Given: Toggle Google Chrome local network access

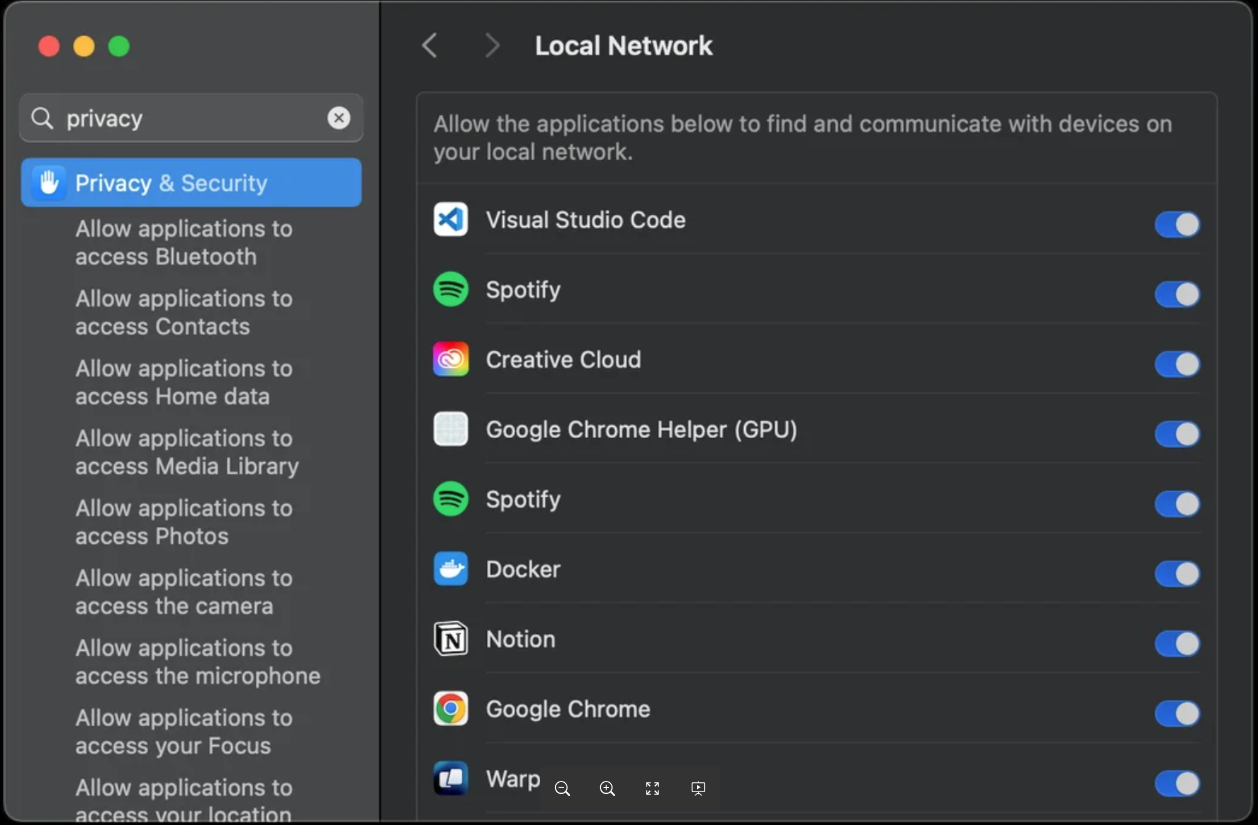Looking at the screenshot, I should [1177, 714].
